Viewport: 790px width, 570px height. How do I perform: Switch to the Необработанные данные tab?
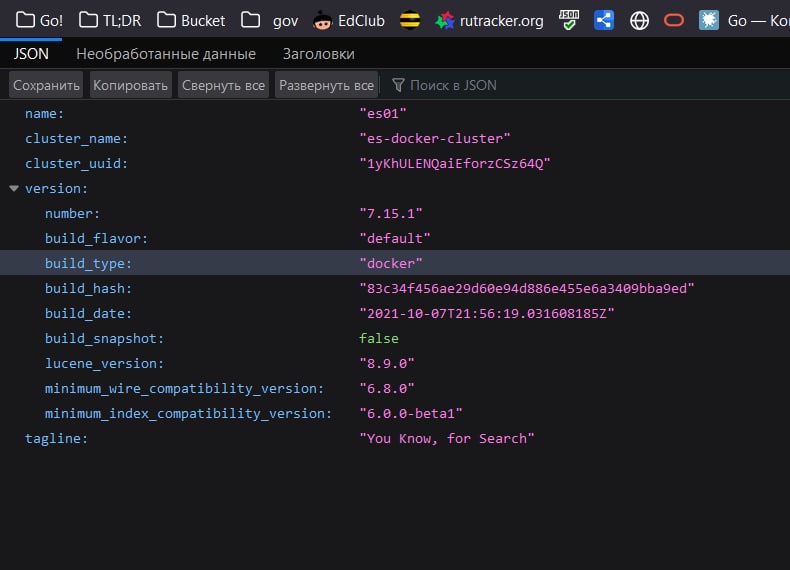[x=166, y=54]
